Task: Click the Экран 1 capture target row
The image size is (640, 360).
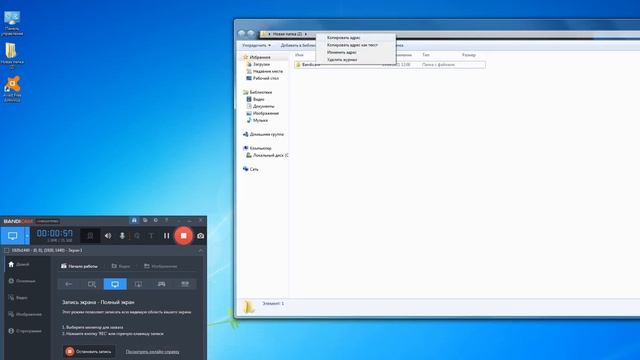Action: [x=44, y=250]
